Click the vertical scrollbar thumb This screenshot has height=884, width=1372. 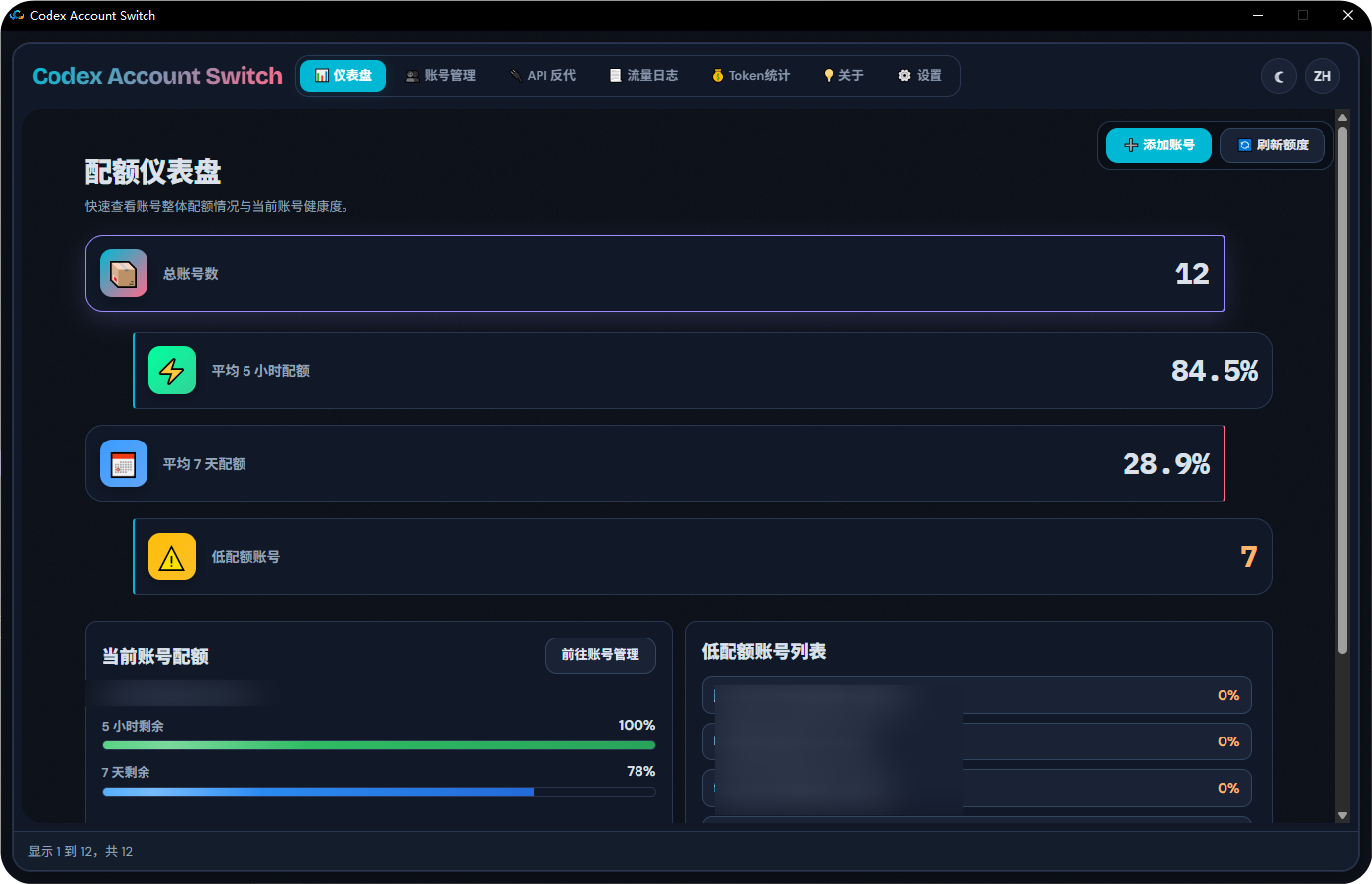[x=1342, y=390]
